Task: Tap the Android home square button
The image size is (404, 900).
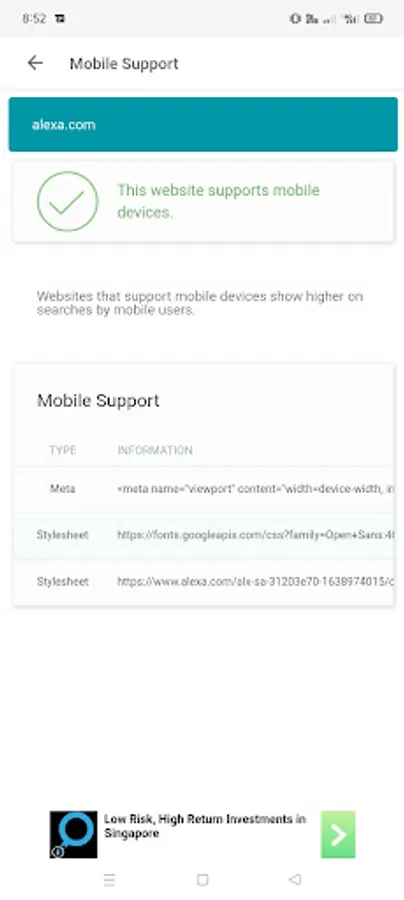Action: [202, 879]
